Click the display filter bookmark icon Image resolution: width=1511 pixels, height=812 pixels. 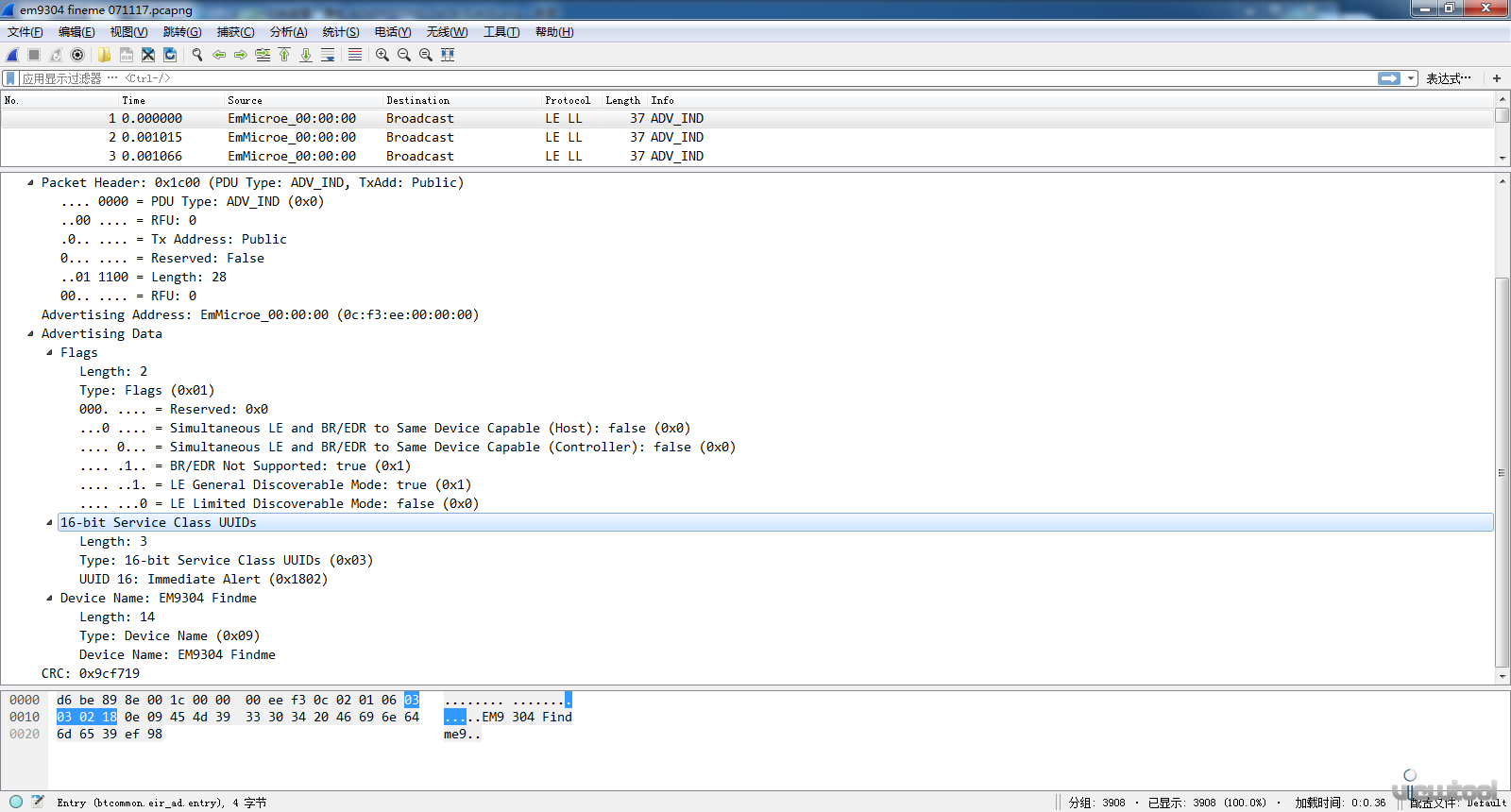pyautogui.click(x=10, y=78)
